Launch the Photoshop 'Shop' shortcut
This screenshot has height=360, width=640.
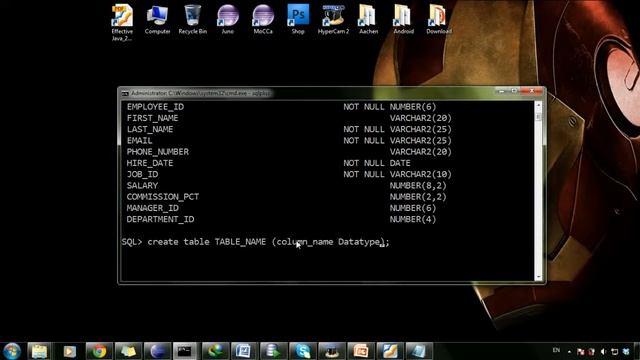[298, 20]
